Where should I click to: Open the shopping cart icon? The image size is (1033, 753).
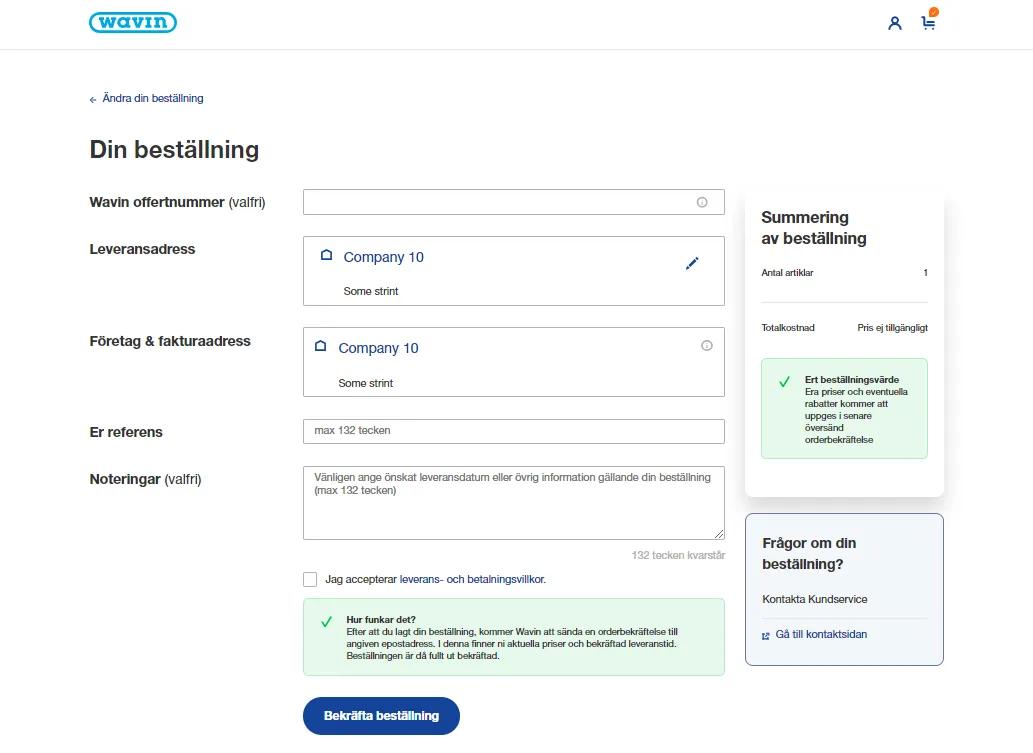tap(929, 23)
